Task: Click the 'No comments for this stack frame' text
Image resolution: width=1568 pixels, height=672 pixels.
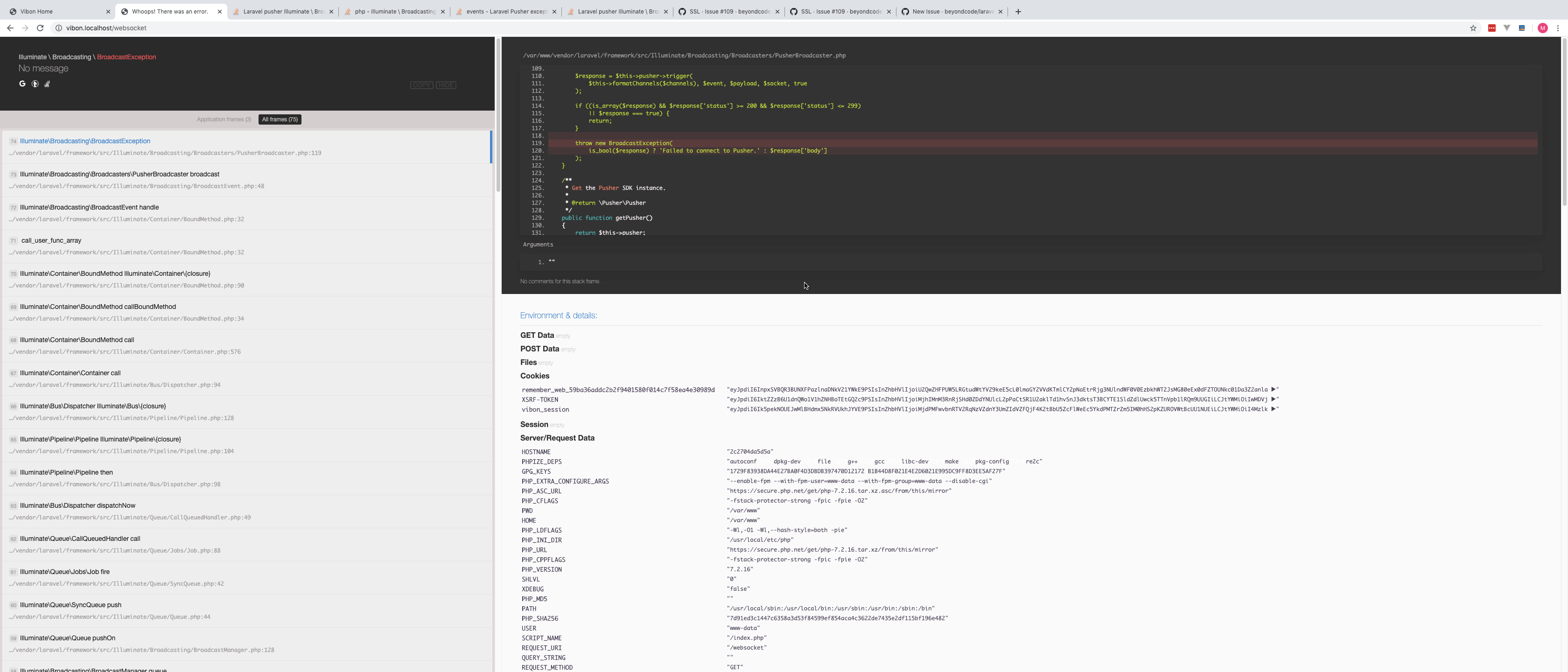Action: pyautogui.click(x=560, y=282)
